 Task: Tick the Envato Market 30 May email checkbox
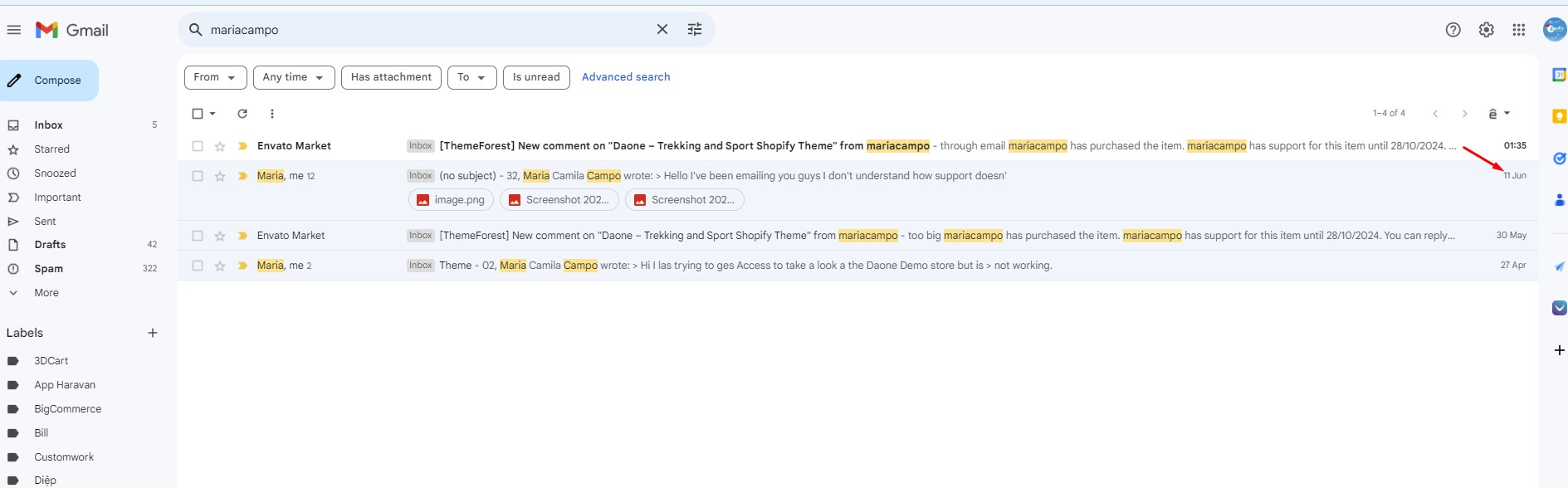pyautogui.click(x=198, y=236)
